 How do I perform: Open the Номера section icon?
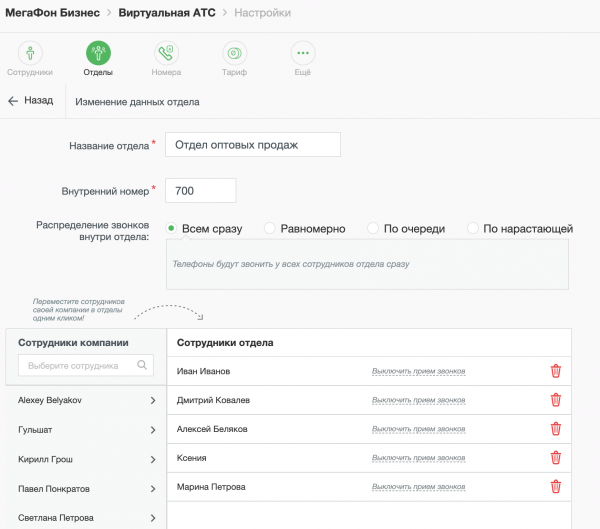click(x=166, y=53)
